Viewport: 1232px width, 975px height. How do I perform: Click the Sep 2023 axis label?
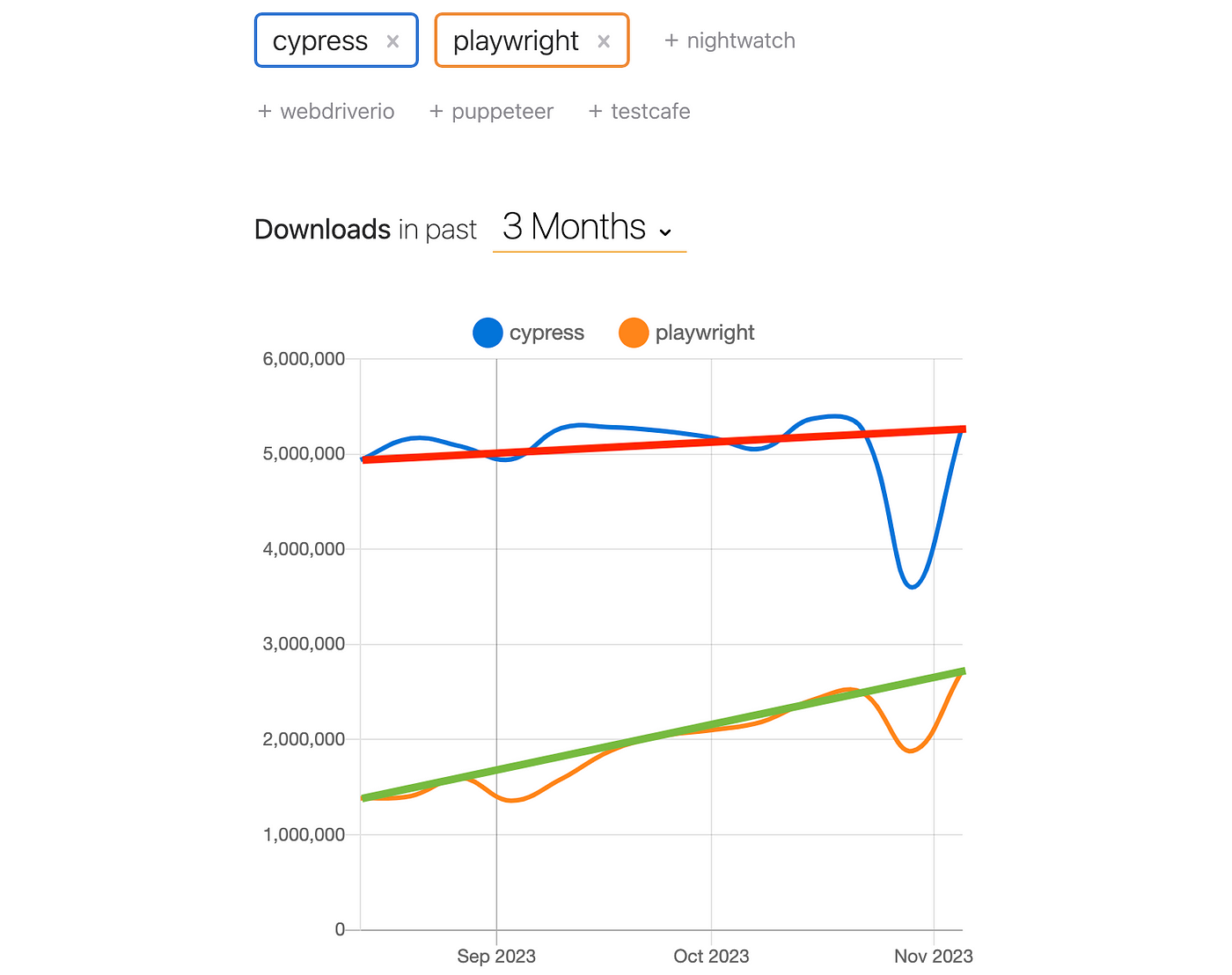pyautogui.click(x=496, y=956)
